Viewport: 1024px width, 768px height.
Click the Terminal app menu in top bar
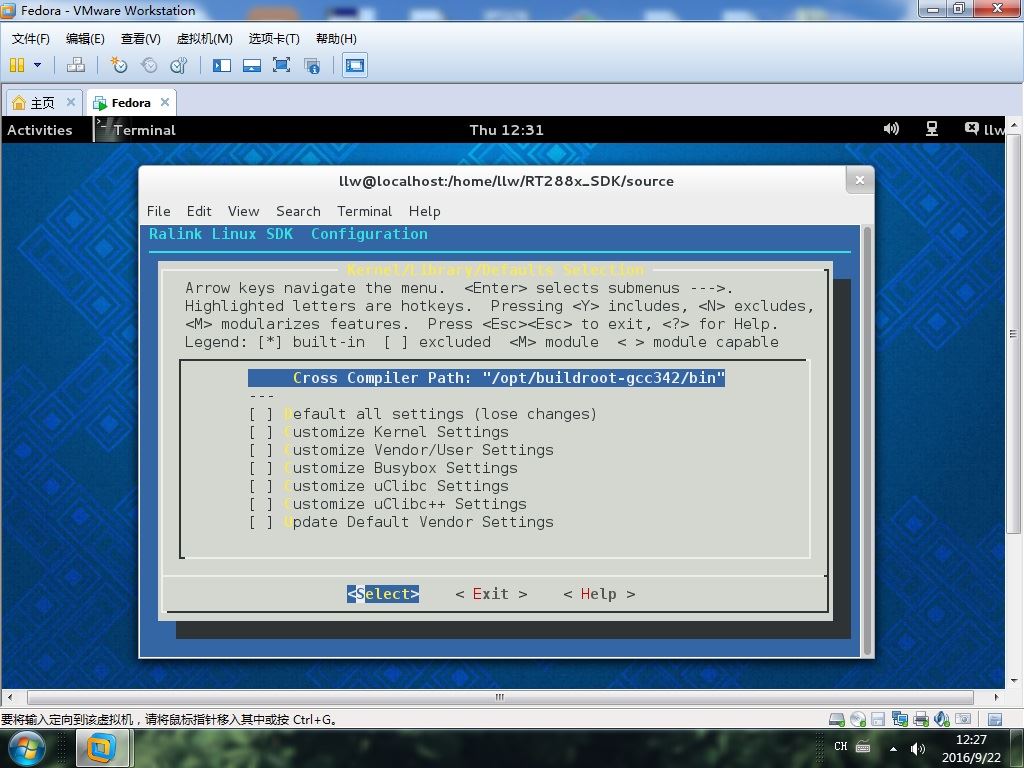coord(136,130)
